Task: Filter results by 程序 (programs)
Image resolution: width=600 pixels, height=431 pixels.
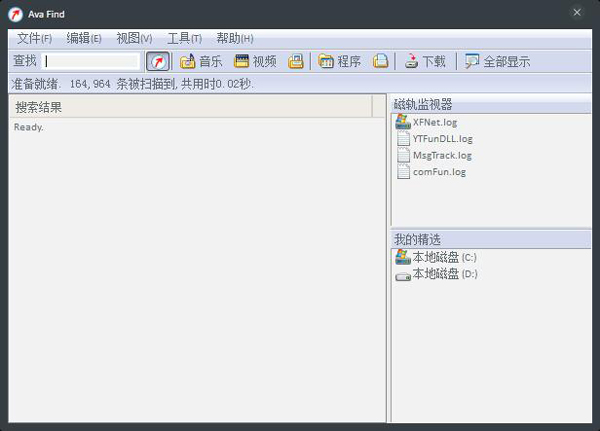Action: [x=339, y=61]
